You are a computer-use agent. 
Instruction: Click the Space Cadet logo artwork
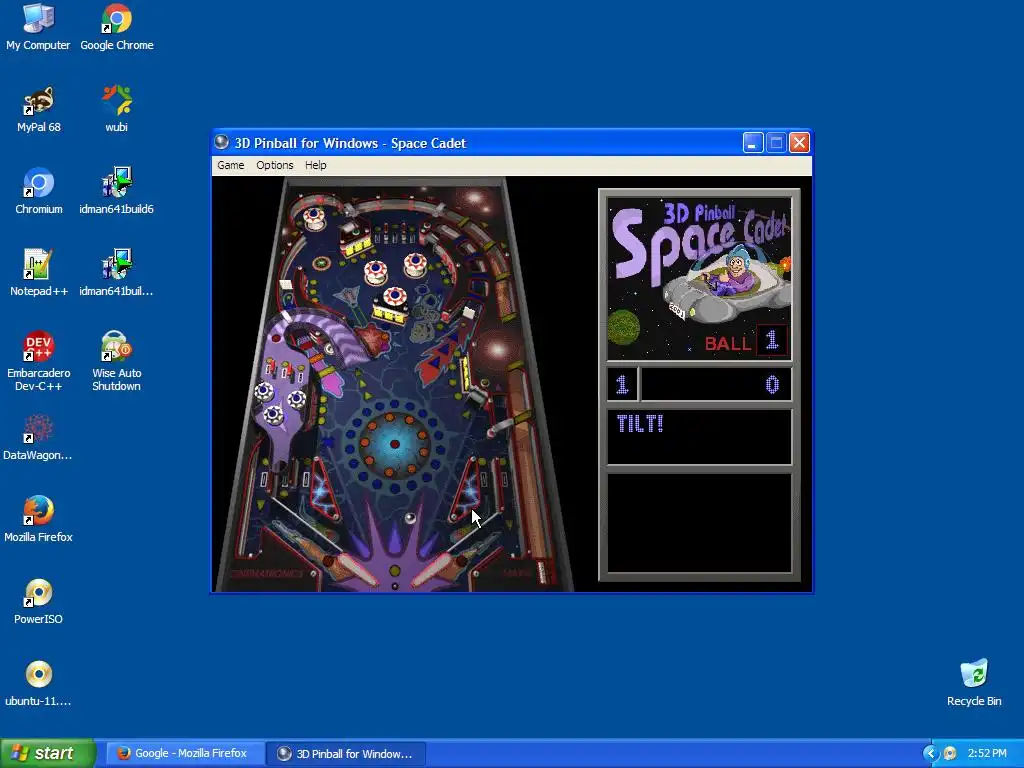coord(699,279)
